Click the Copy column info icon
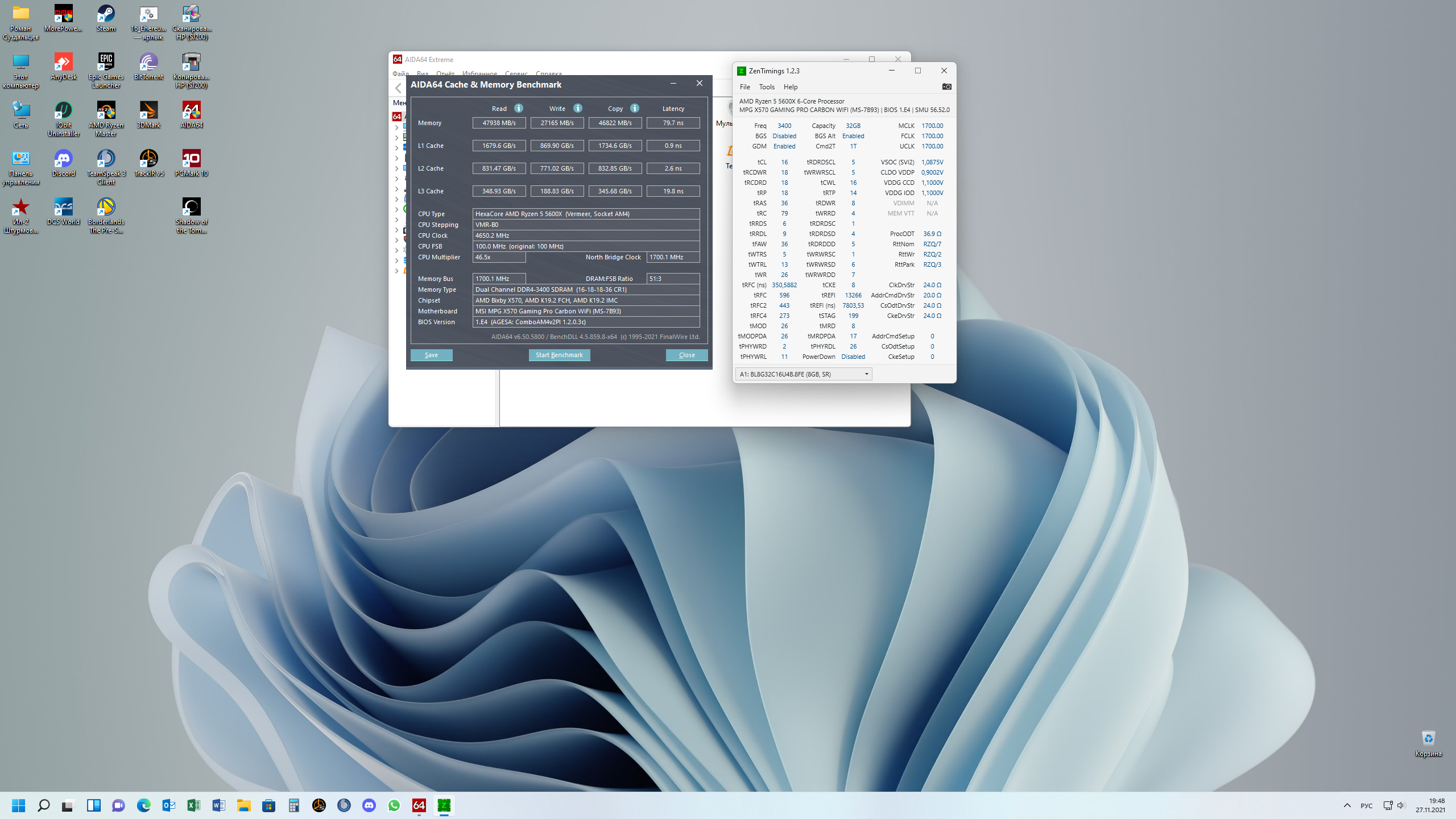The height and width of the screenshot is (819, 1456). (x=634, y=108)
